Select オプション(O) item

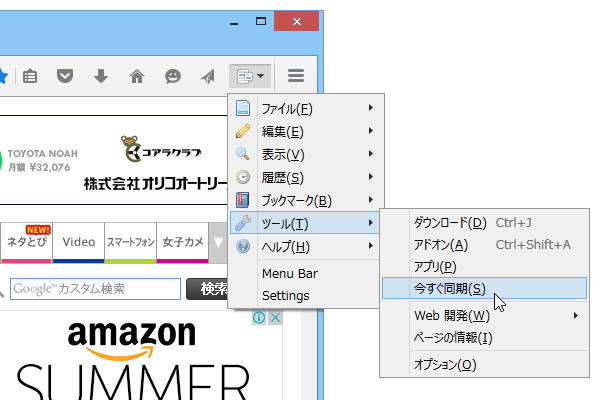point(484,364)
